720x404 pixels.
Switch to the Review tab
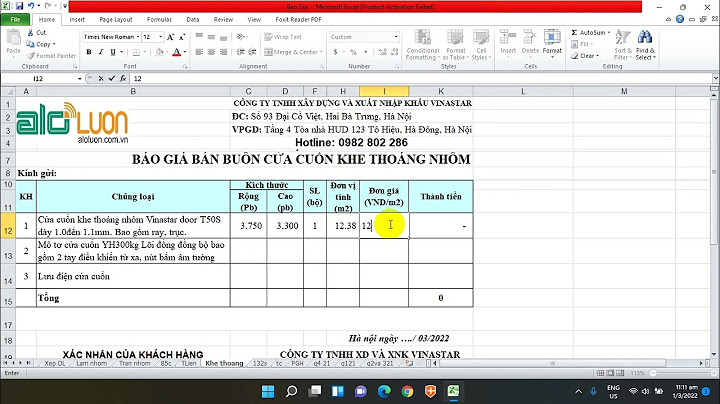[223, 19]
